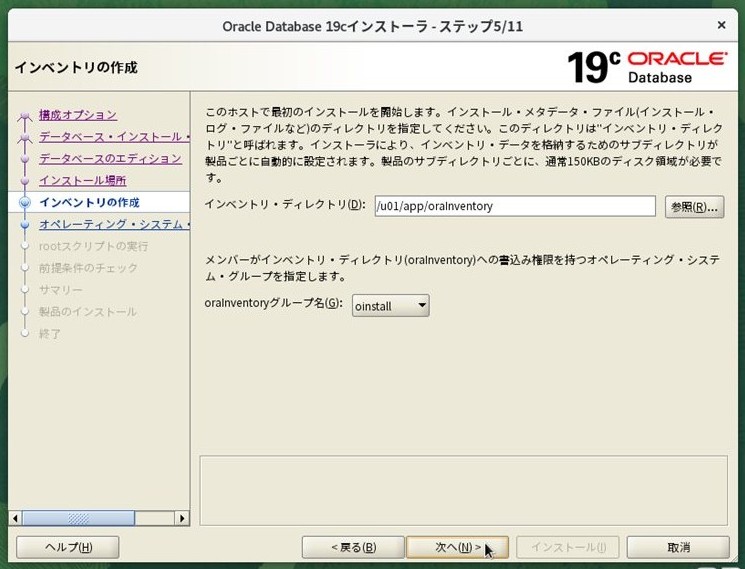Click the インベントリ・ディレクトリ(D) label
The image size is (745, 569).
285,205
